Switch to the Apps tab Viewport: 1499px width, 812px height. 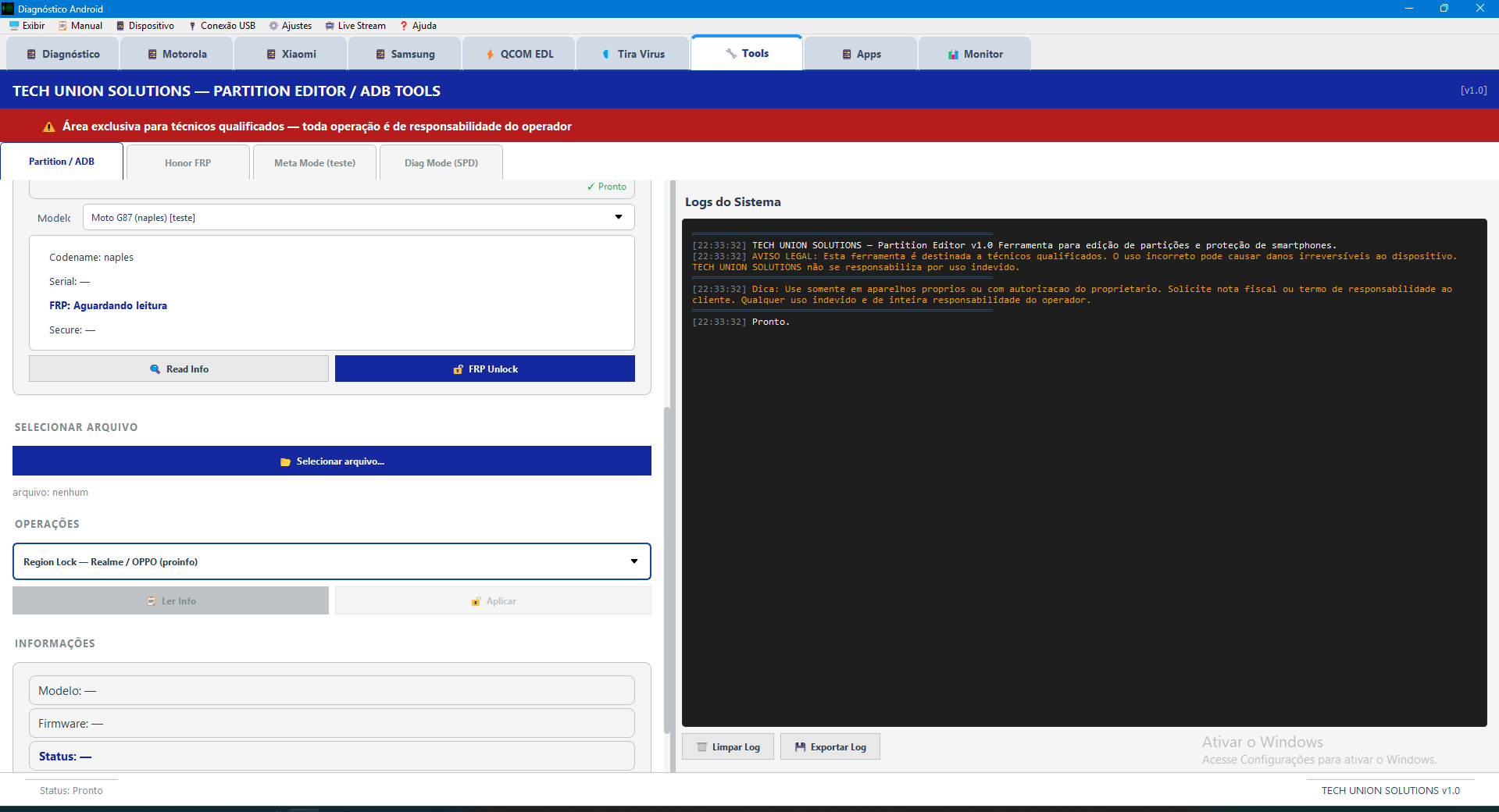pyautogui.click(x=861, y=54)
